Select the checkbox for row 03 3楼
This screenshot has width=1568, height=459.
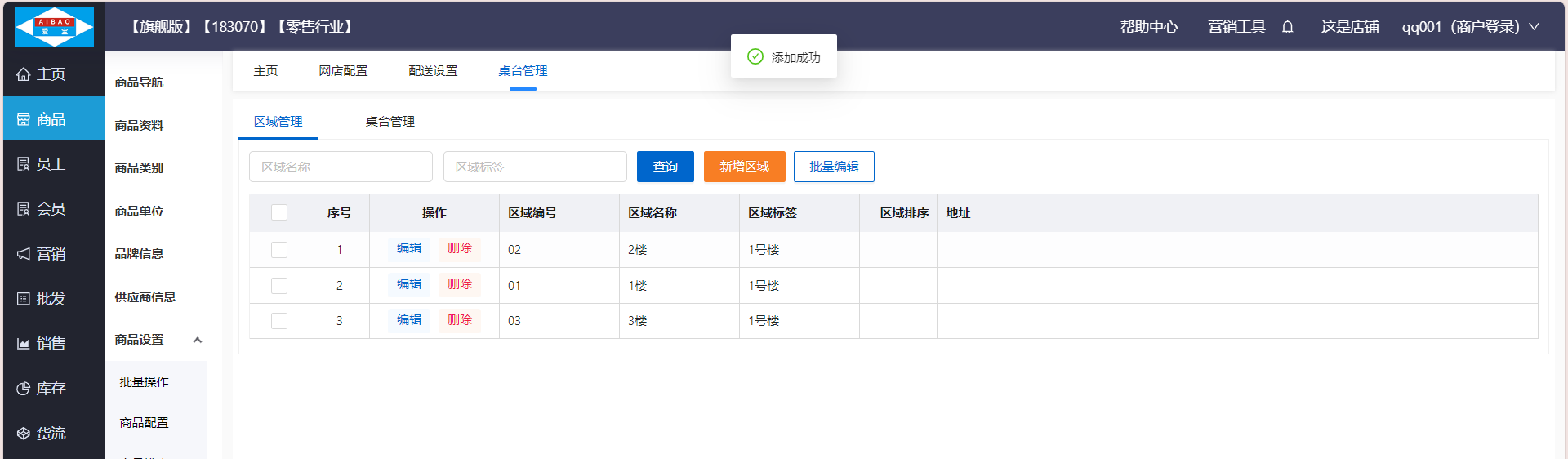point(279,321)
